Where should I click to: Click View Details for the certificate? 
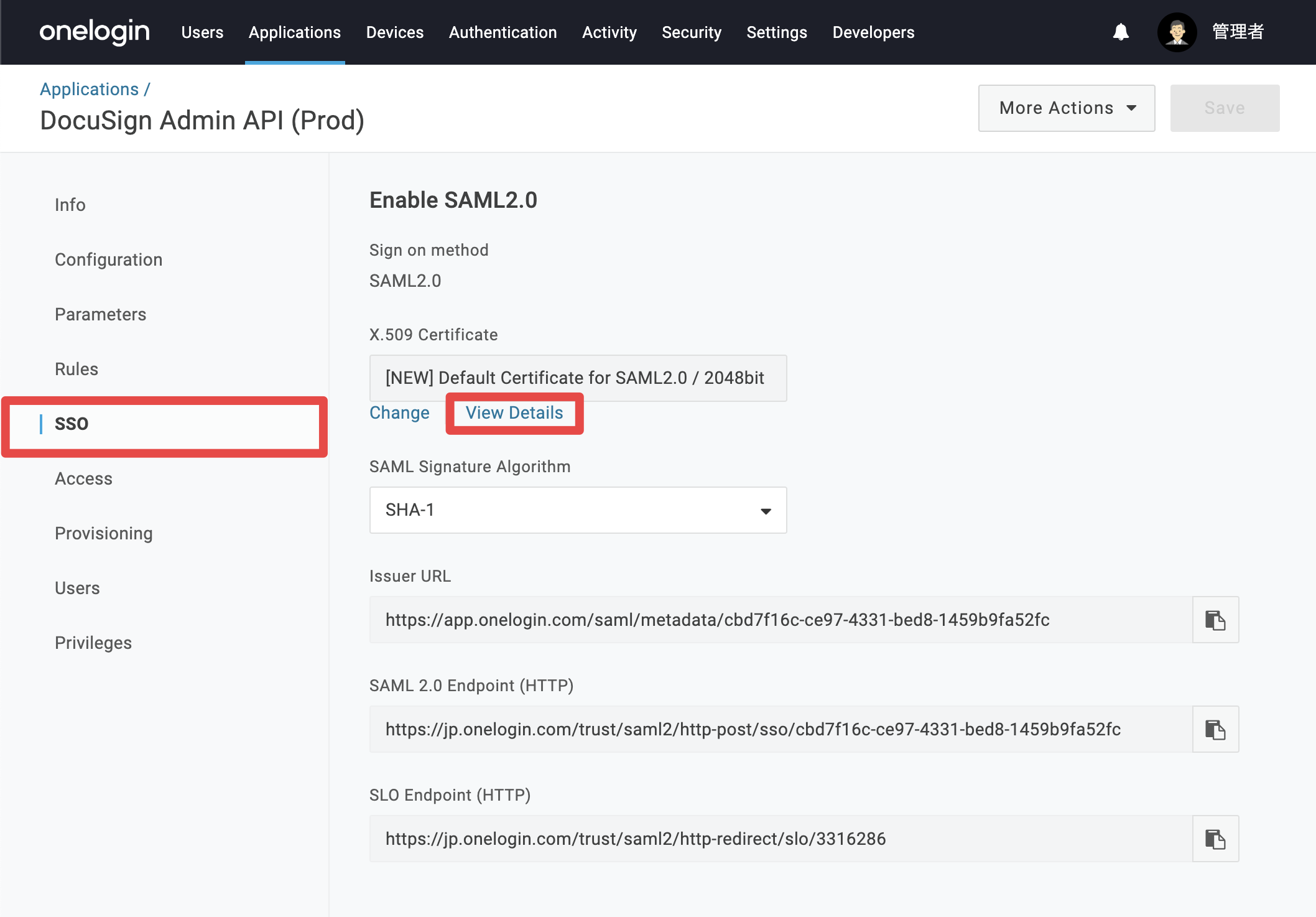[x=514, y=413]
